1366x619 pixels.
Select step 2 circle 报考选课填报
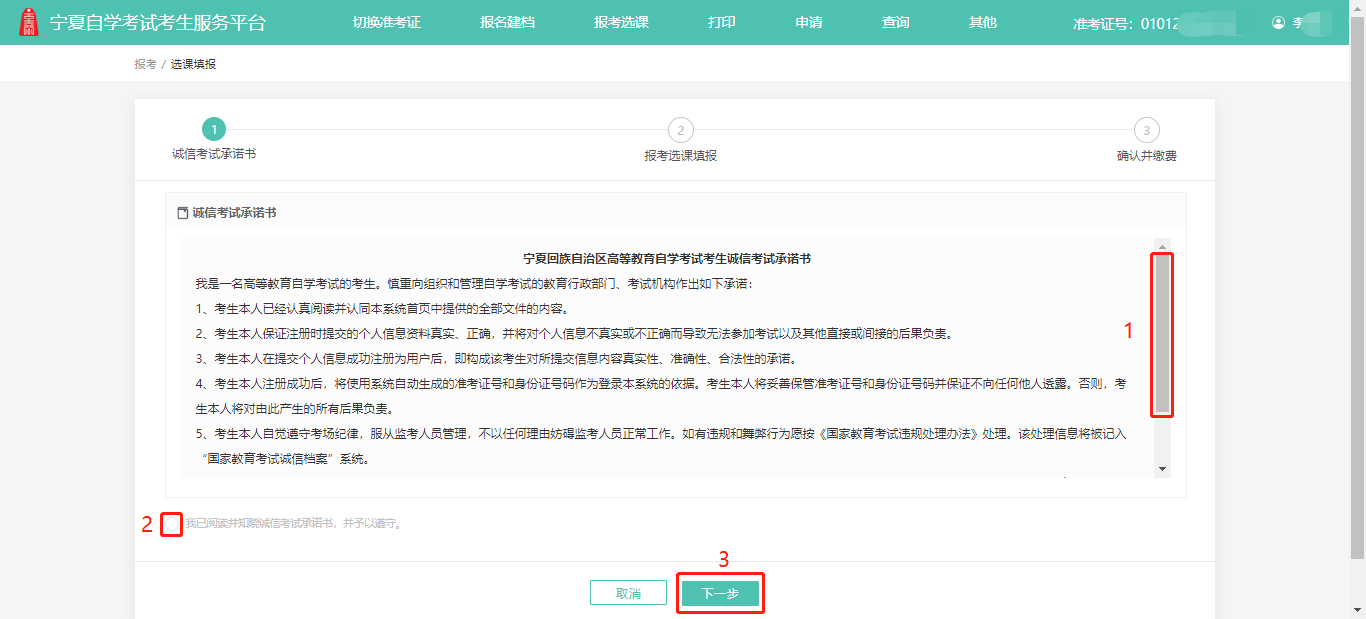click(x=680, y=130)
